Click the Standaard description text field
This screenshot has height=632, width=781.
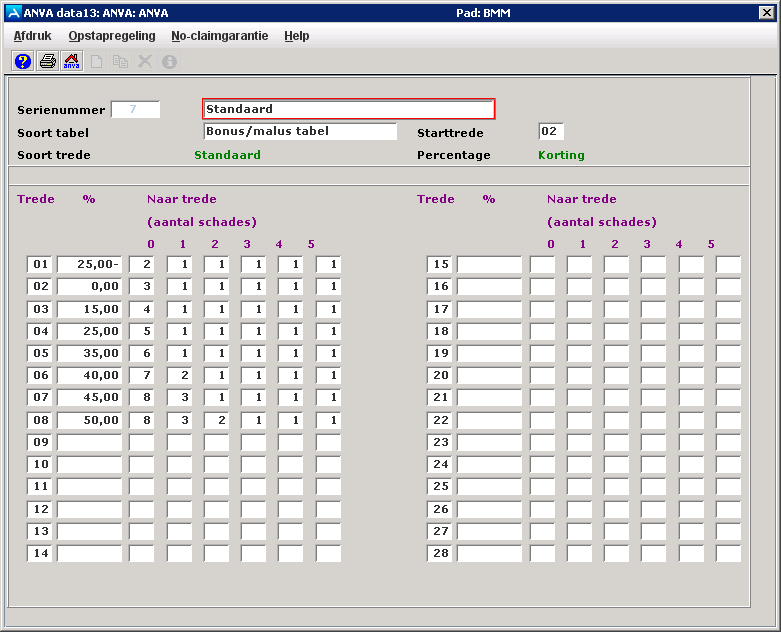(x=348, y=109)
